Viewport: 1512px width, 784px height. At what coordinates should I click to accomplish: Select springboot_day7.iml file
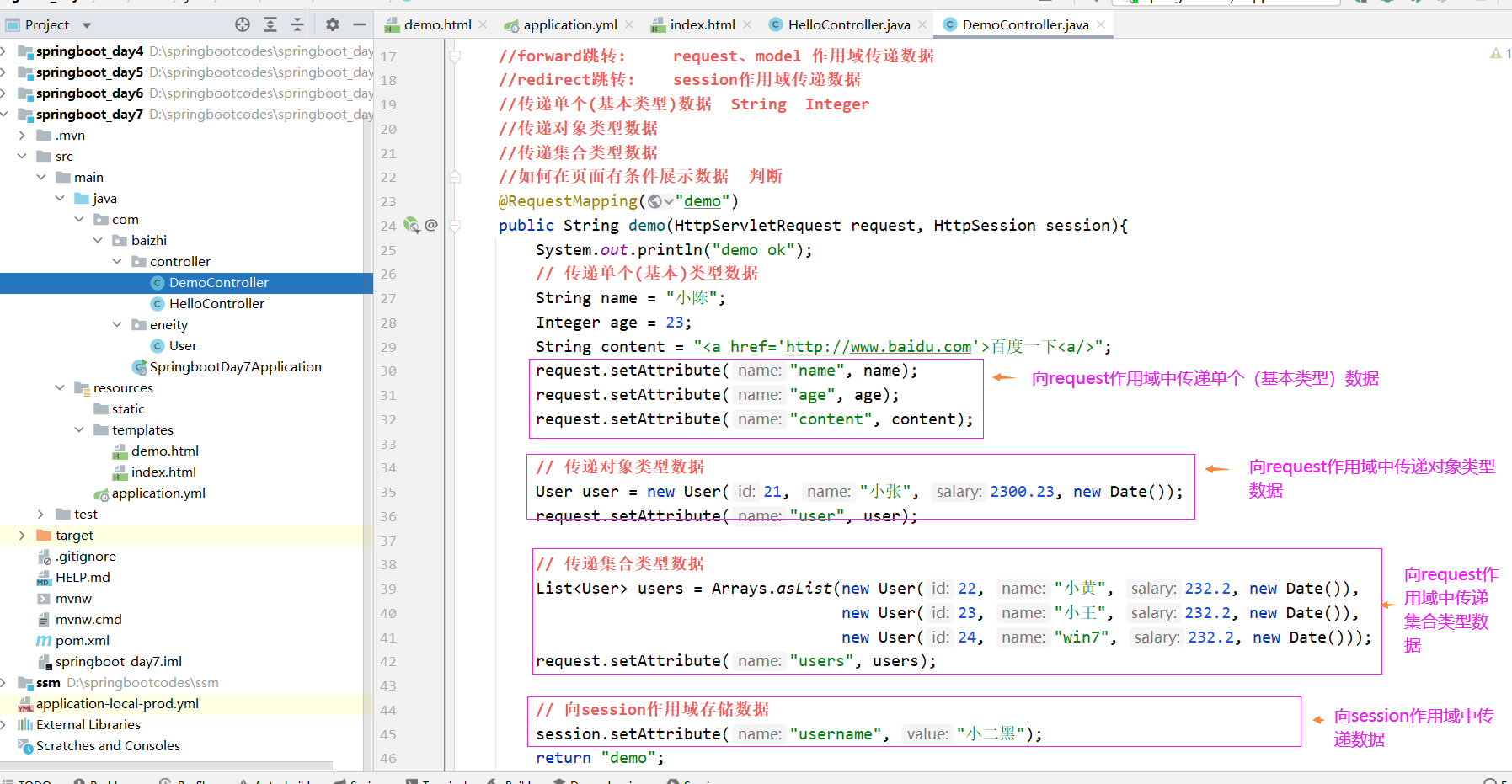[x=118, y=662]
